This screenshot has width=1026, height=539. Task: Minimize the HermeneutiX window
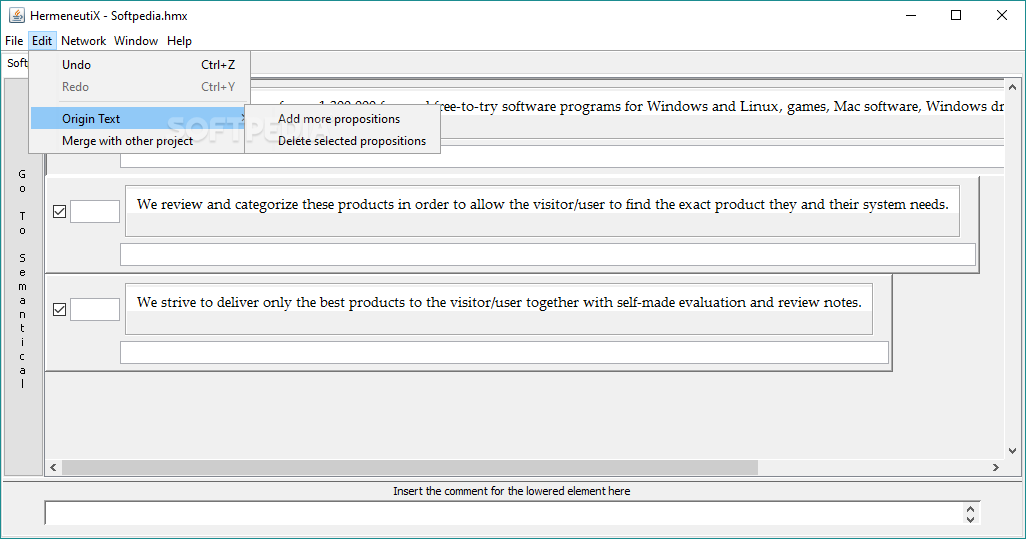click(911, 15)
